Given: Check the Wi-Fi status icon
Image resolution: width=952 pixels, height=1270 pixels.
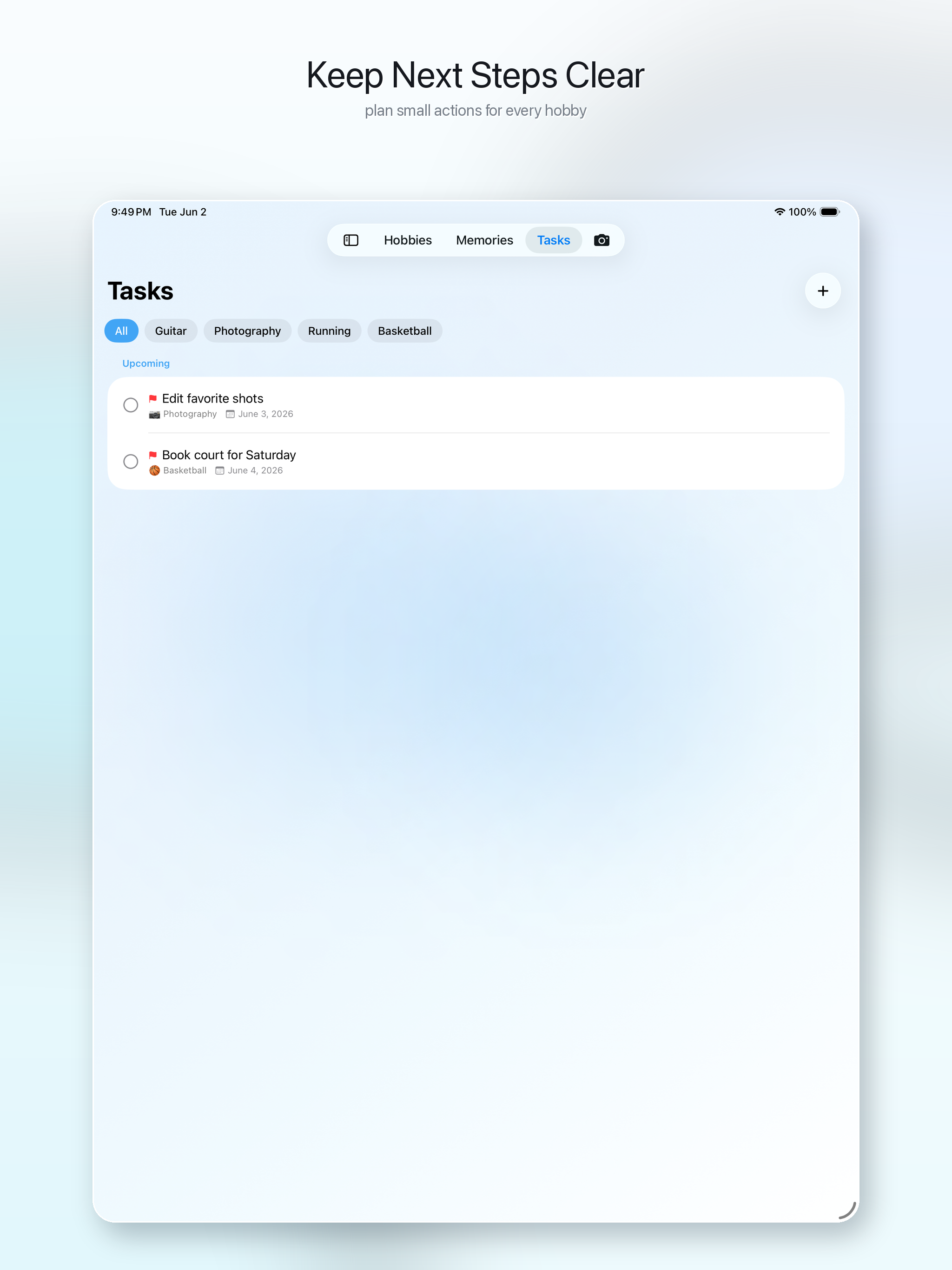Looking at the screenshot, I should 779,212.
